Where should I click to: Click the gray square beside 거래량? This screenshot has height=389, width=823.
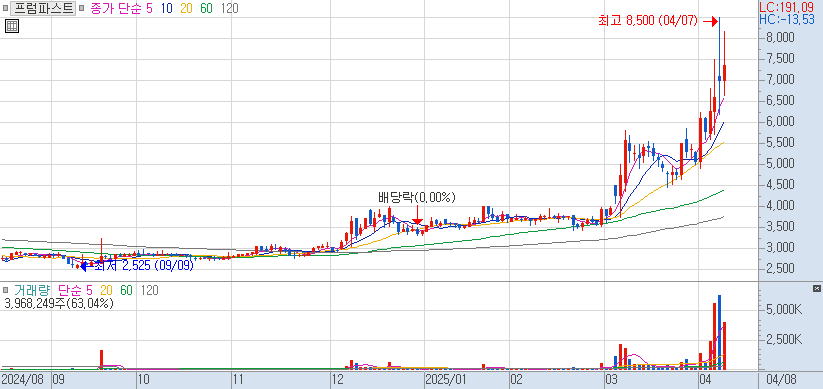pyautogui.click(x=5, y=290)
